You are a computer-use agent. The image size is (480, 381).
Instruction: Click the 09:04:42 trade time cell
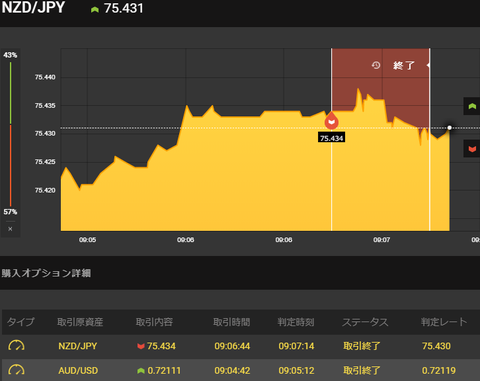click(x=232, y=371)
